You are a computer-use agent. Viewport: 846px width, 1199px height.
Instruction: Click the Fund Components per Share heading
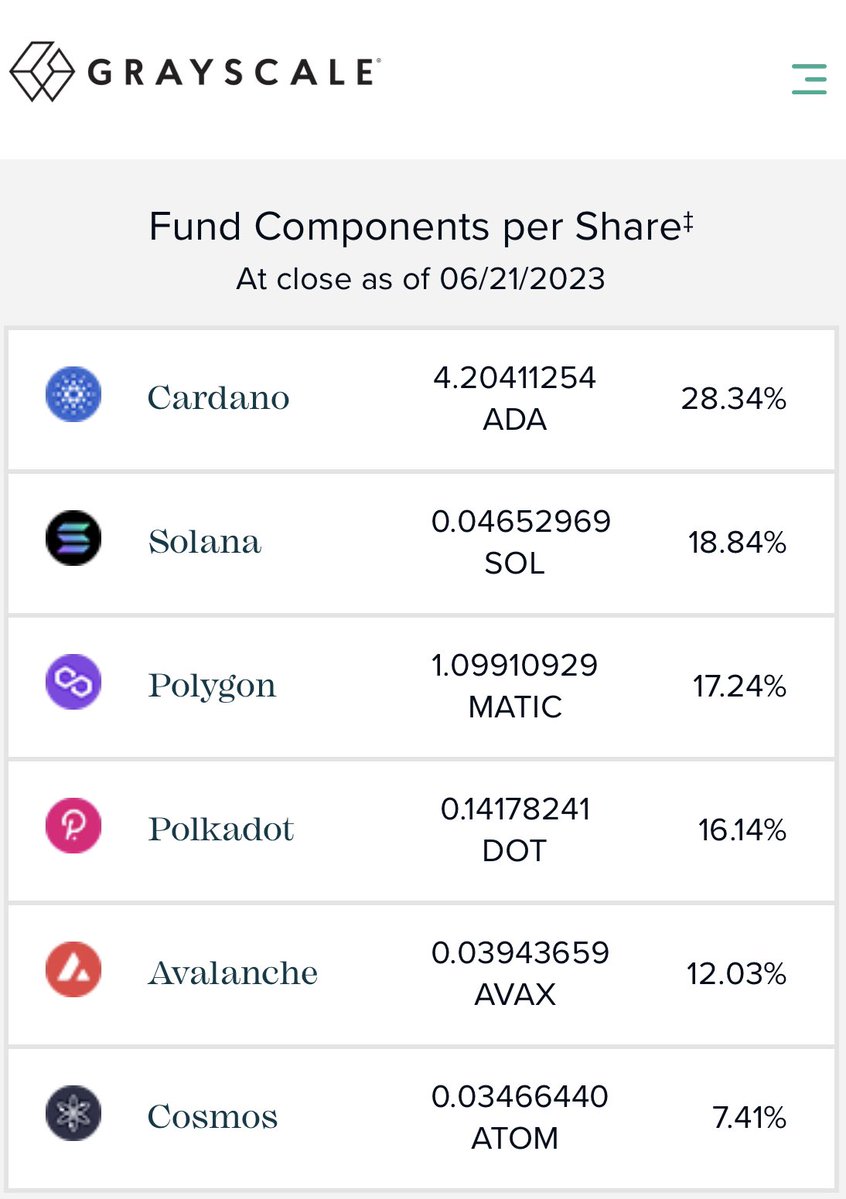point(421,226)
